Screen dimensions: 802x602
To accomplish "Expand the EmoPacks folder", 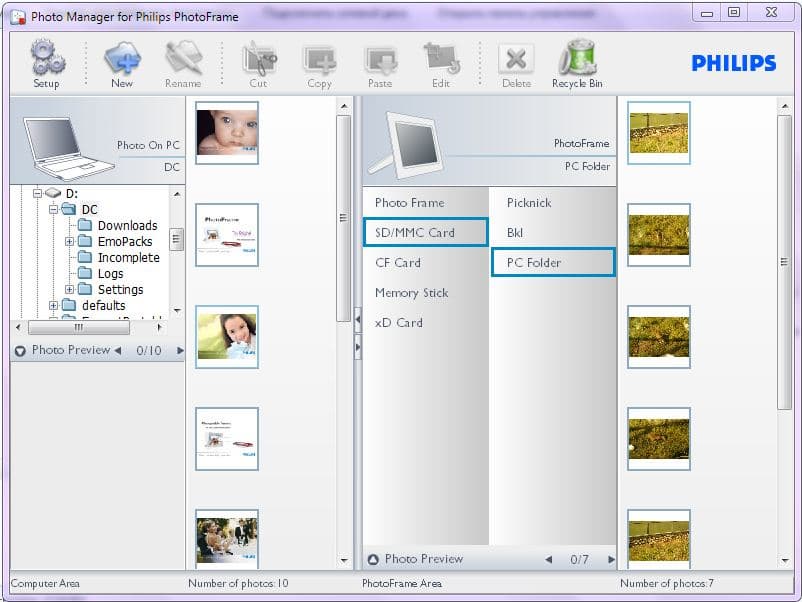I will 70,241.
